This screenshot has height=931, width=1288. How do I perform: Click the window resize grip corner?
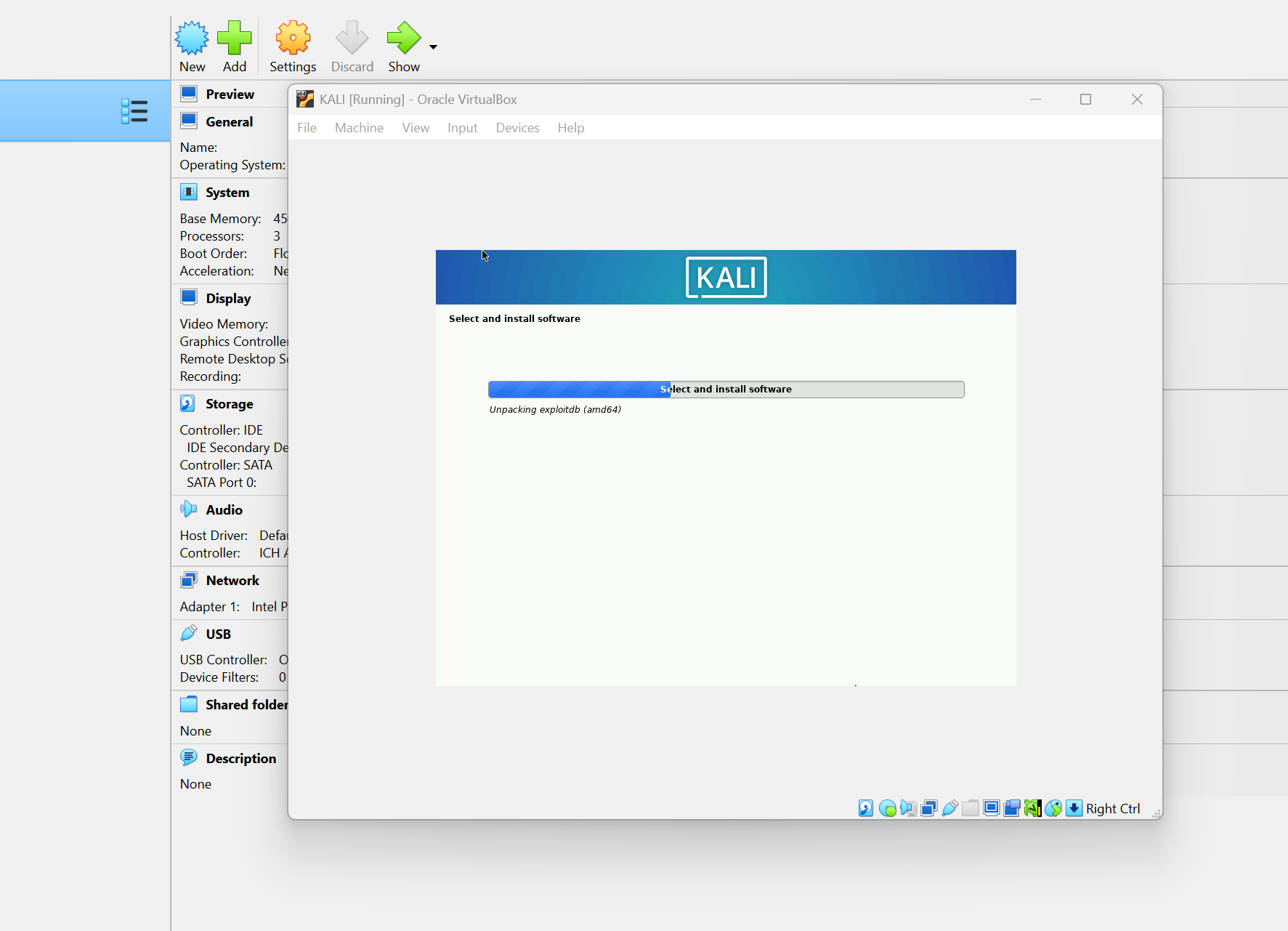(1156, 814)
